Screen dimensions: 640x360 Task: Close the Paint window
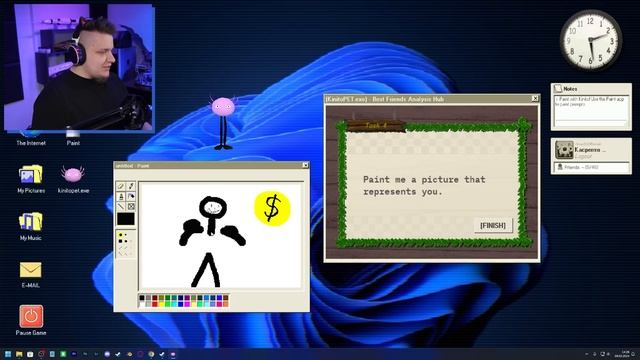(305, 165)
